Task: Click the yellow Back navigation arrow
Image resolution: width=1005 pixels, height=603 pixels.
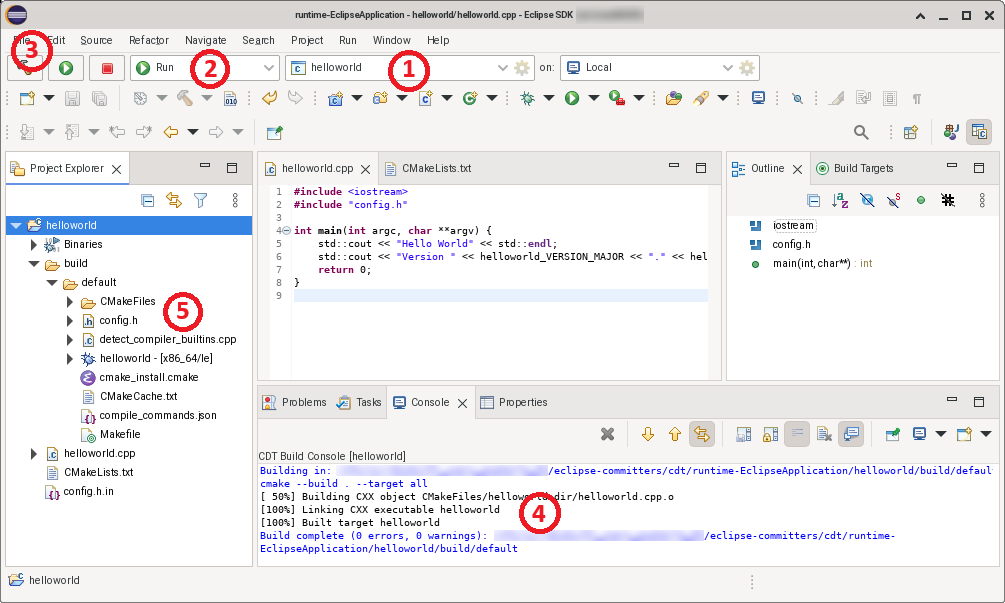Action: pyautogui.click(x=170, y=132)
